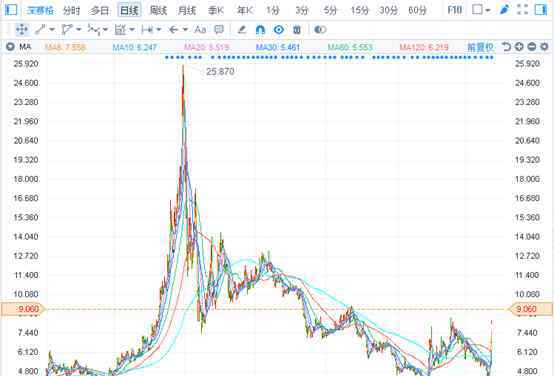The image size is (554, 376).
Task: Expand the line tool dropdown arrow
Action: [52, 29]
